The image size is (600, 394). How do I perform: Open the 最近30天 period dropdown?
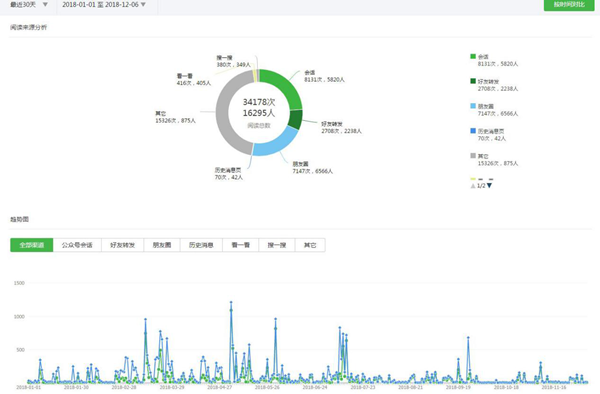tap(29, 5)
